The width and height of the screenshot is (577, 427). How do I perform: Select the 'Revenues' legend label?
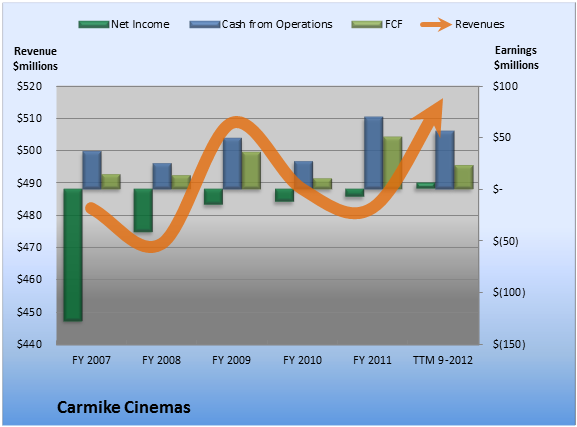[479, 24]
